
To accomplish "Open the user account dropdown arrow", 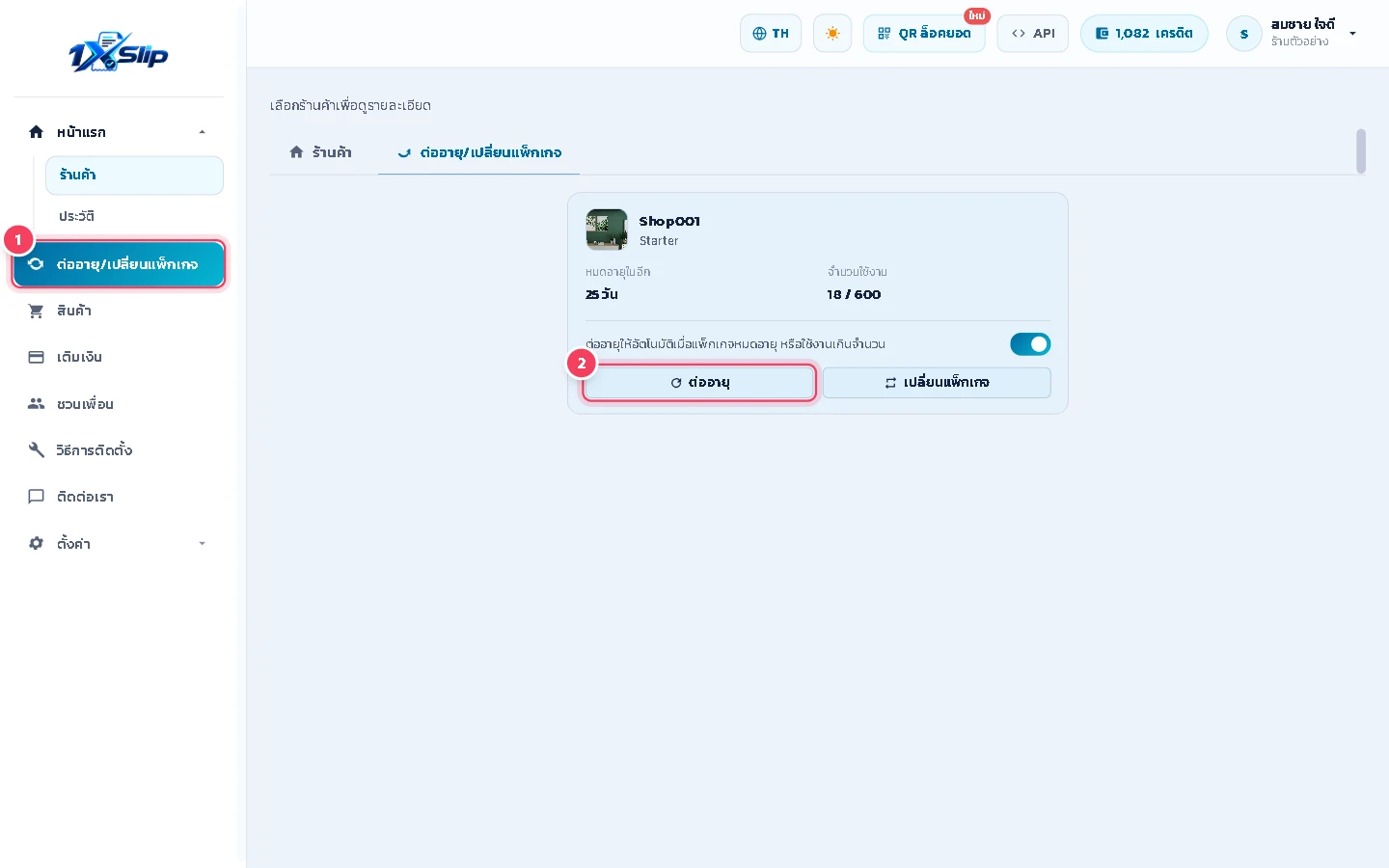I will (x=1352, y=34).
